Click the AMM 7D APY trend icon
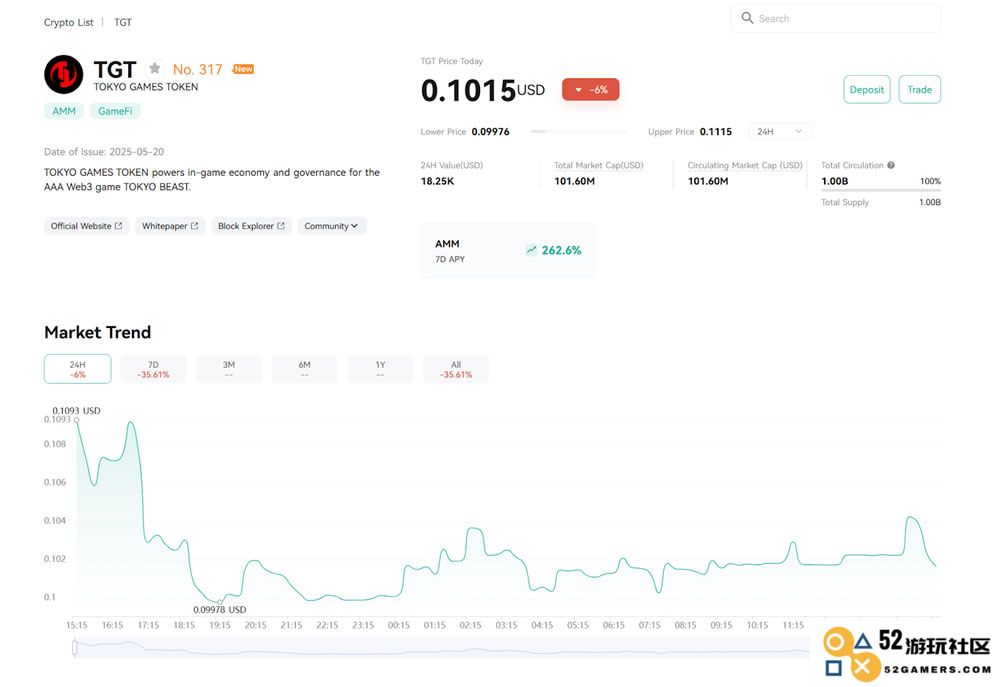 coord(531,250)
